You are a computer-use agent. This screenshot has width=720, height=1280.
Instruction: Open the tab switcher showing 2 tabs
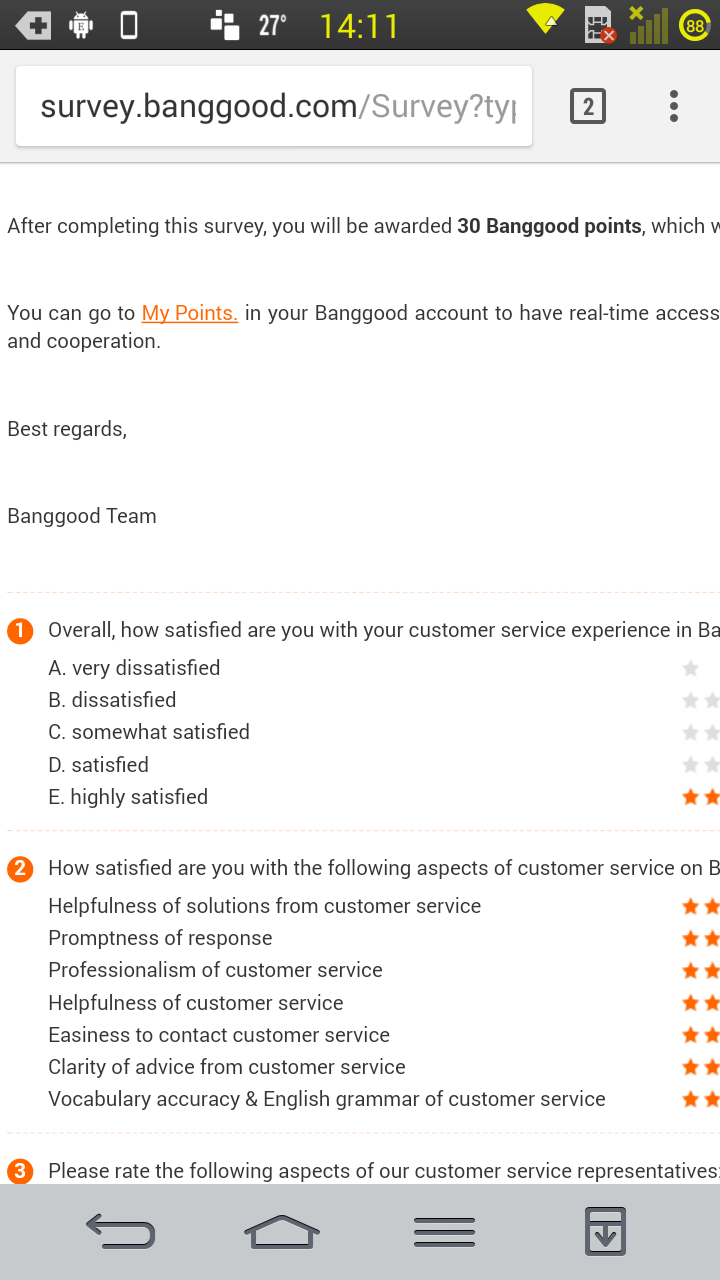pyautogui.click(x=588, y=106)
